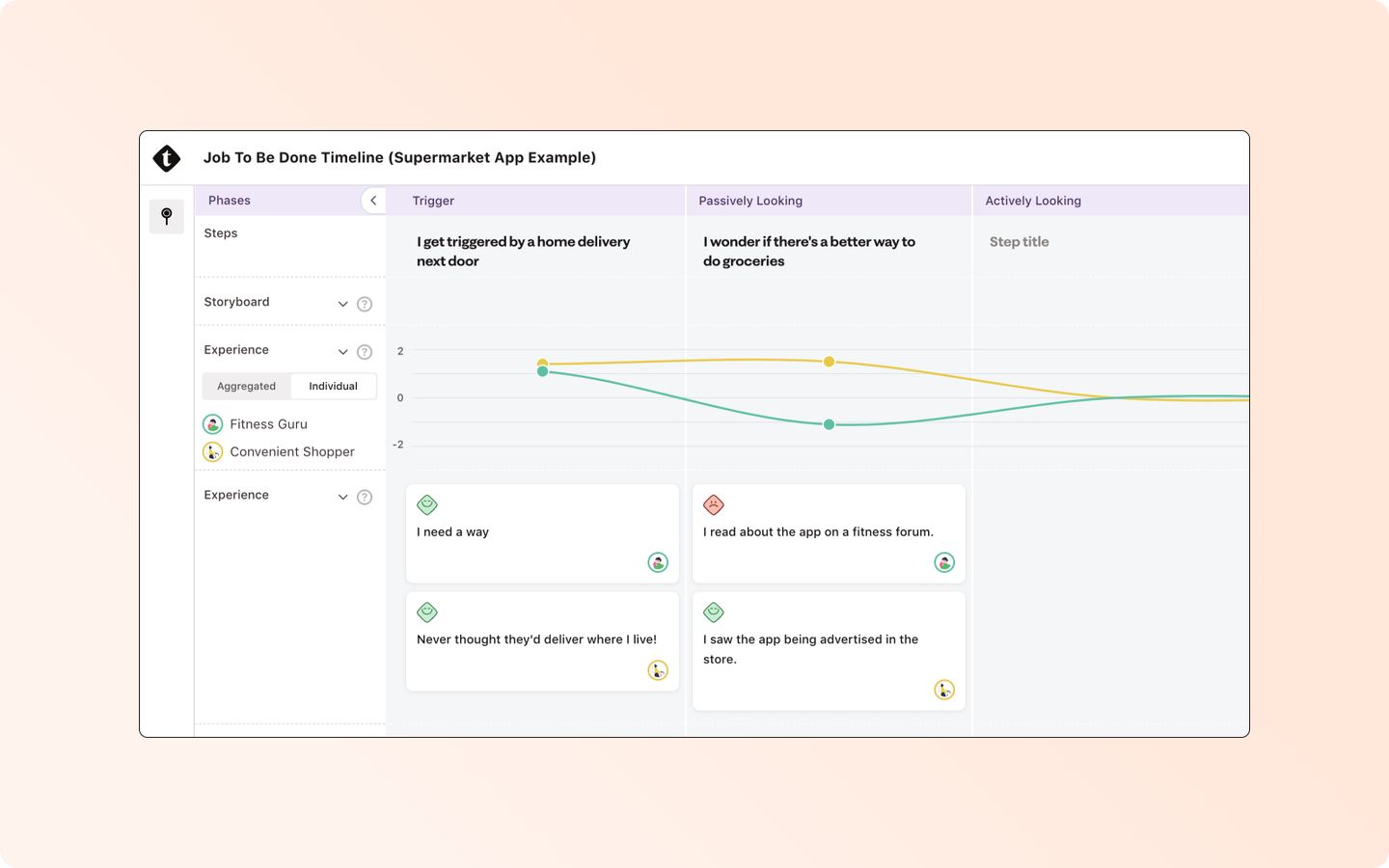
Task: Click the persona avatar on 'I need a way' card
Action: [658, 562]
